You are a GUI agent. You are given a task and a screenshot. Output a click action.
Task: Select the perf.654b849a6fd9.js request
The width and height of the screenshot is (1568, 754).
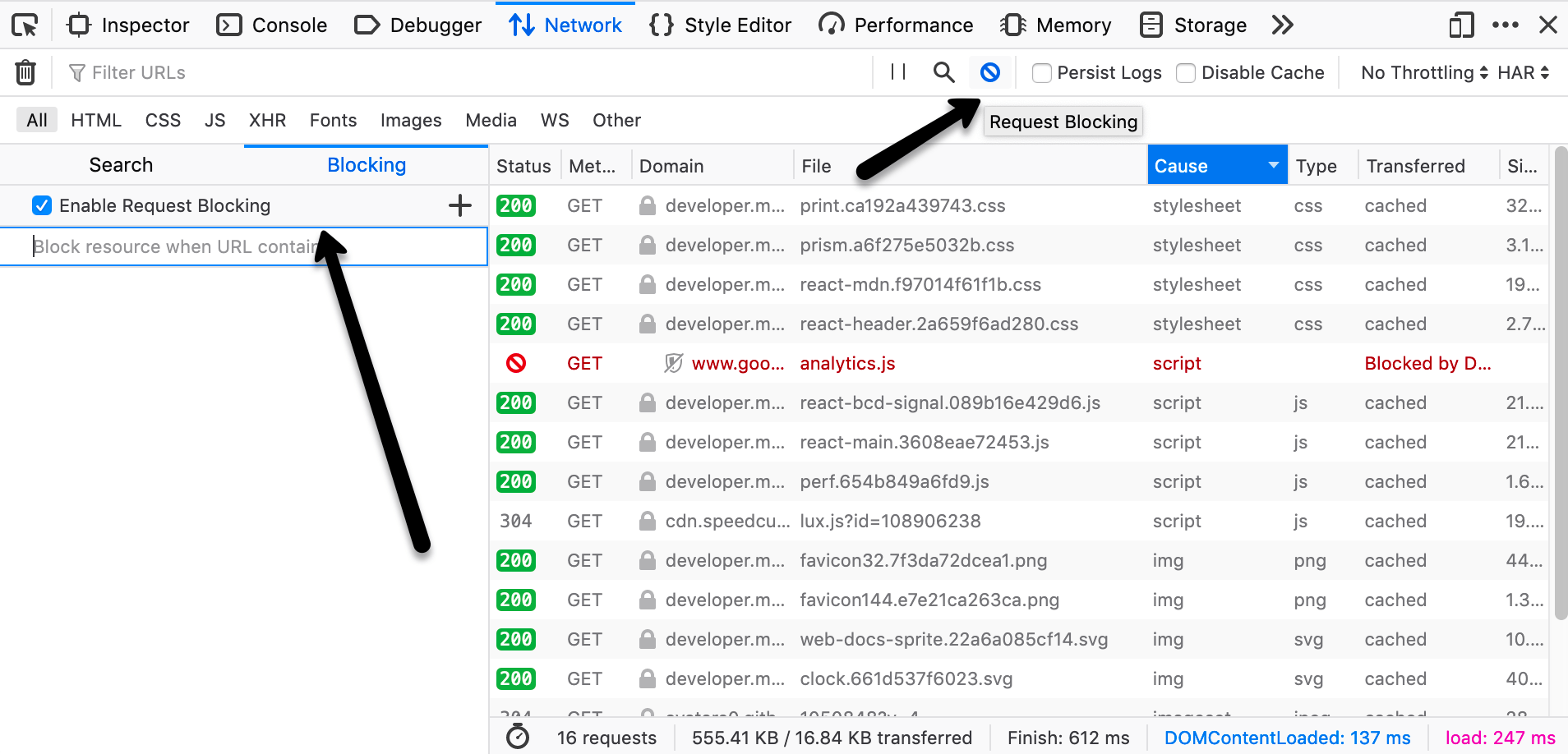[x=1019, y=481]
